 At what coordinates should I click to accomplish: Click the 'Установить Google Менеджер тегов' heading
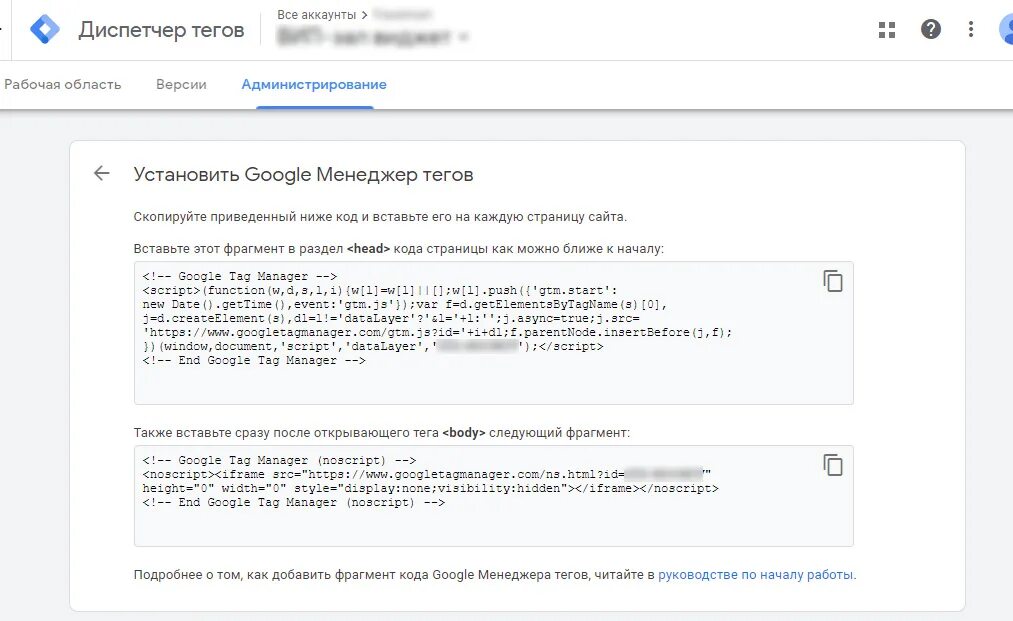tap(303, 175)
